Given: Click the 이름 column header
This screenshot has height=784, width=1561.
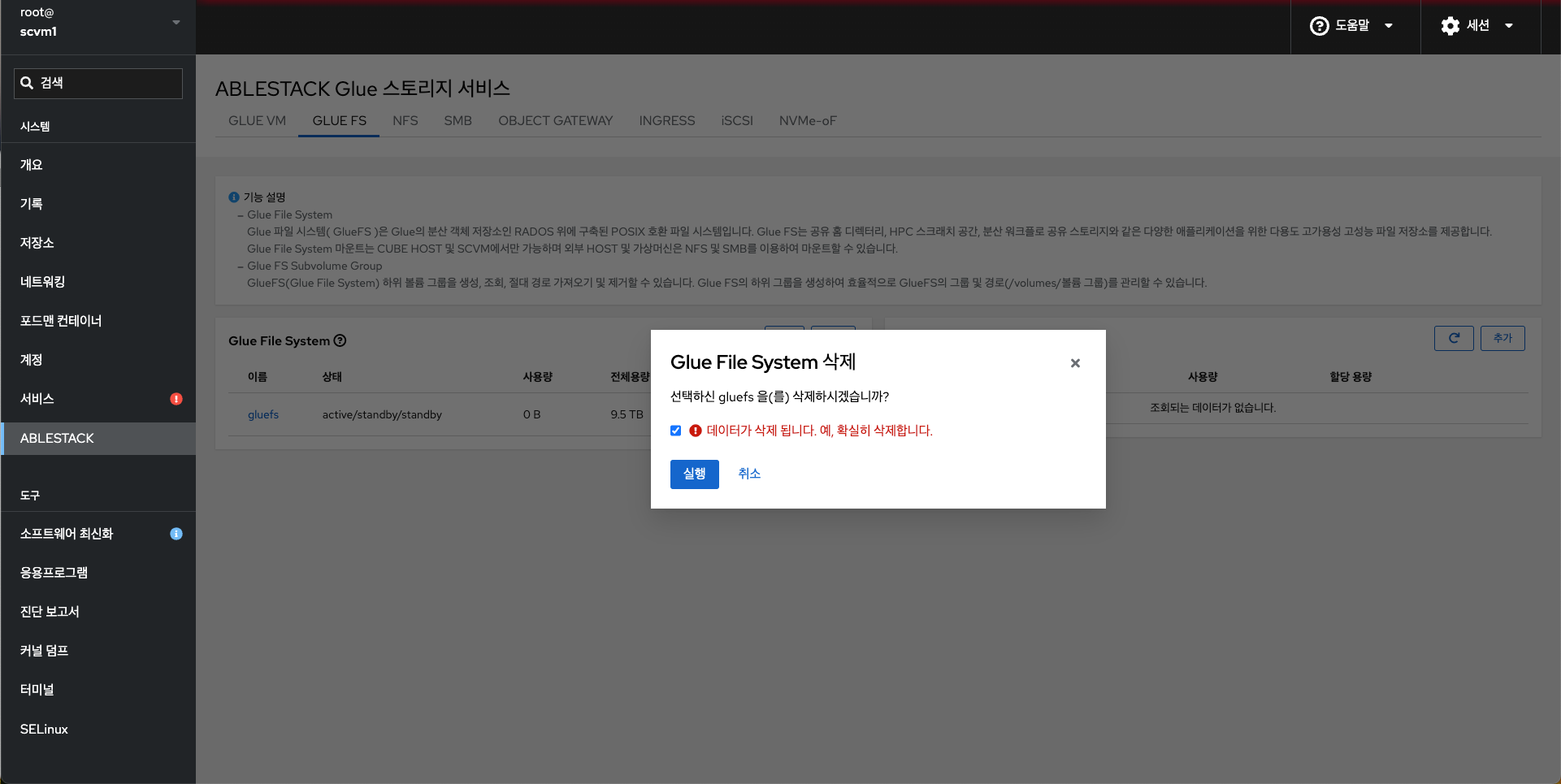Looking at the screenshot, I should [x=258, y=377].
